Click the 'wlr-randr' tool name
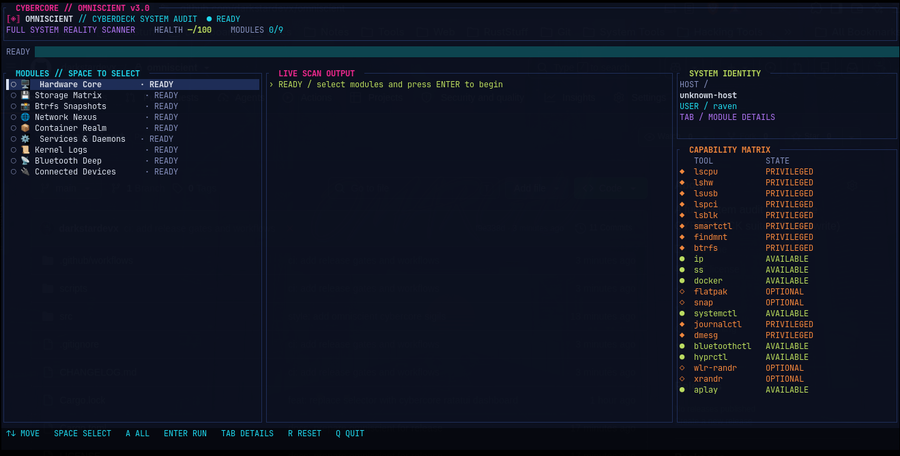Screen dimensions: 900x456 [715, 368]
